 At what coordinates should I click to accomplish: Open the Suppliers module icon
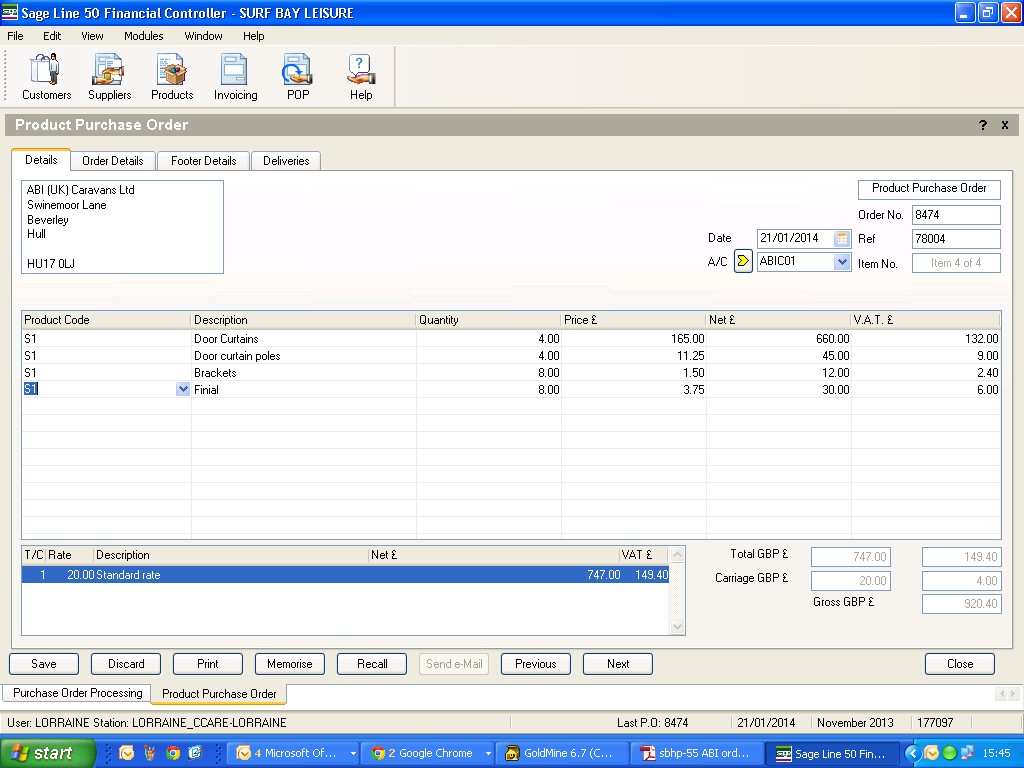[x=109, y=76]
